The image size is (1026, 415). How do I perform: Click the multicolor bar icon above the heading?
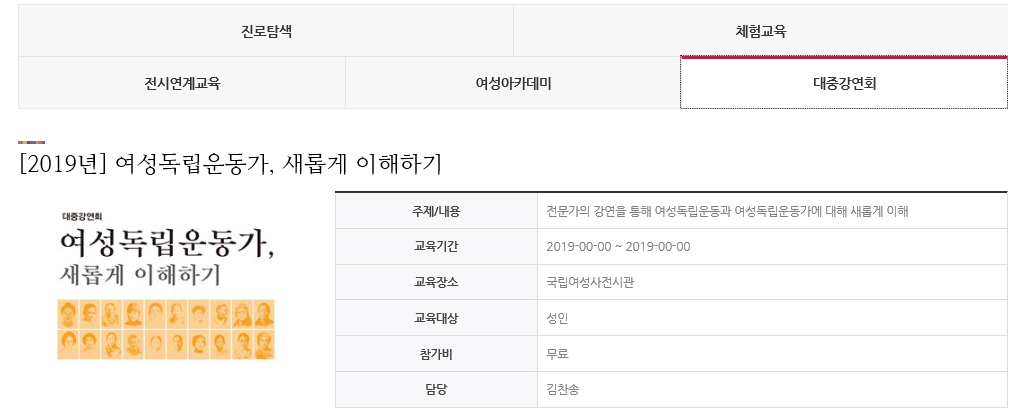(x=32, y=142)
